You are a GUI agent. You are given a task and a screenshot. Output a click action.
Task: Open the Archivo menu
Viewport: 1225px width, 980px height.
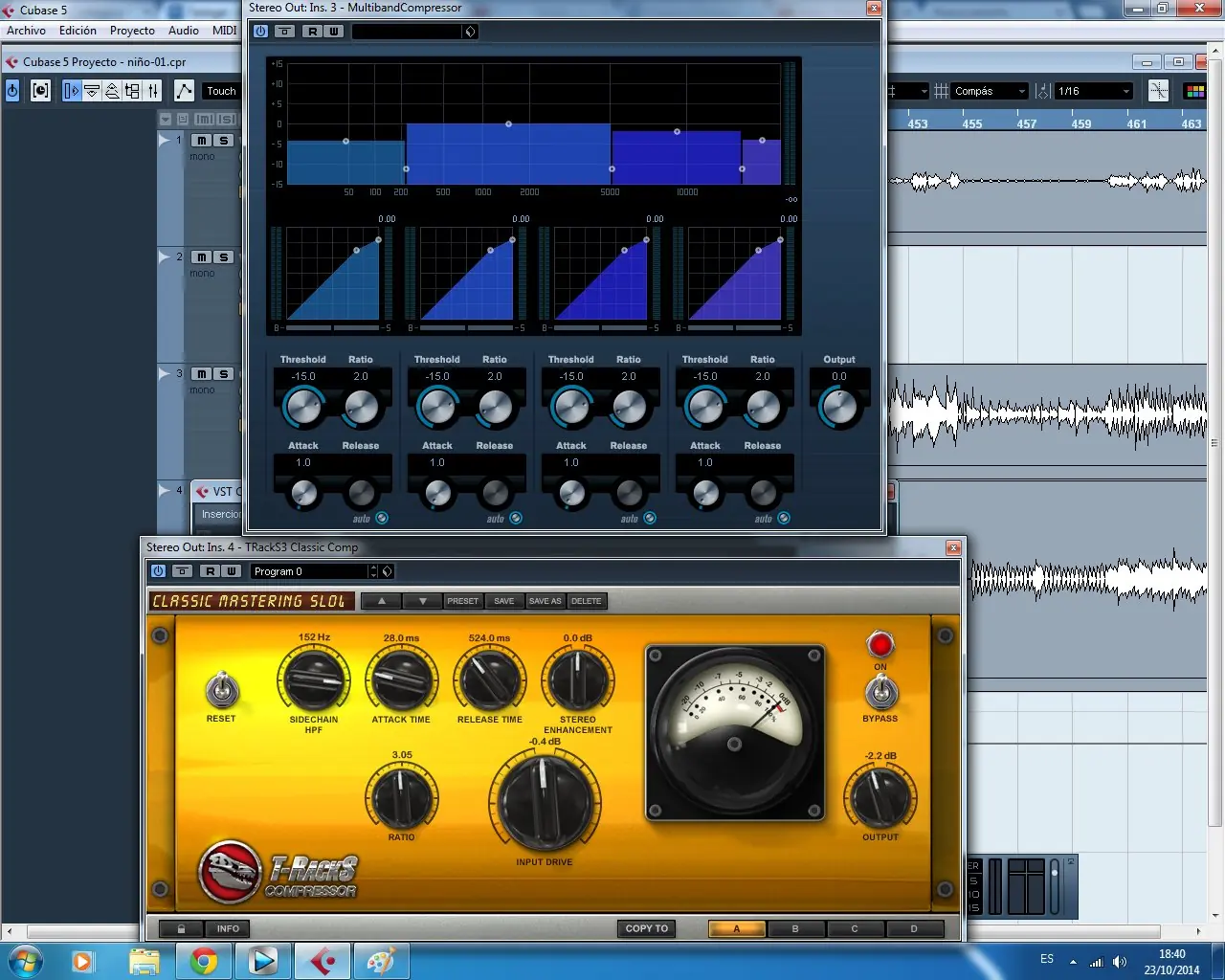27,31
